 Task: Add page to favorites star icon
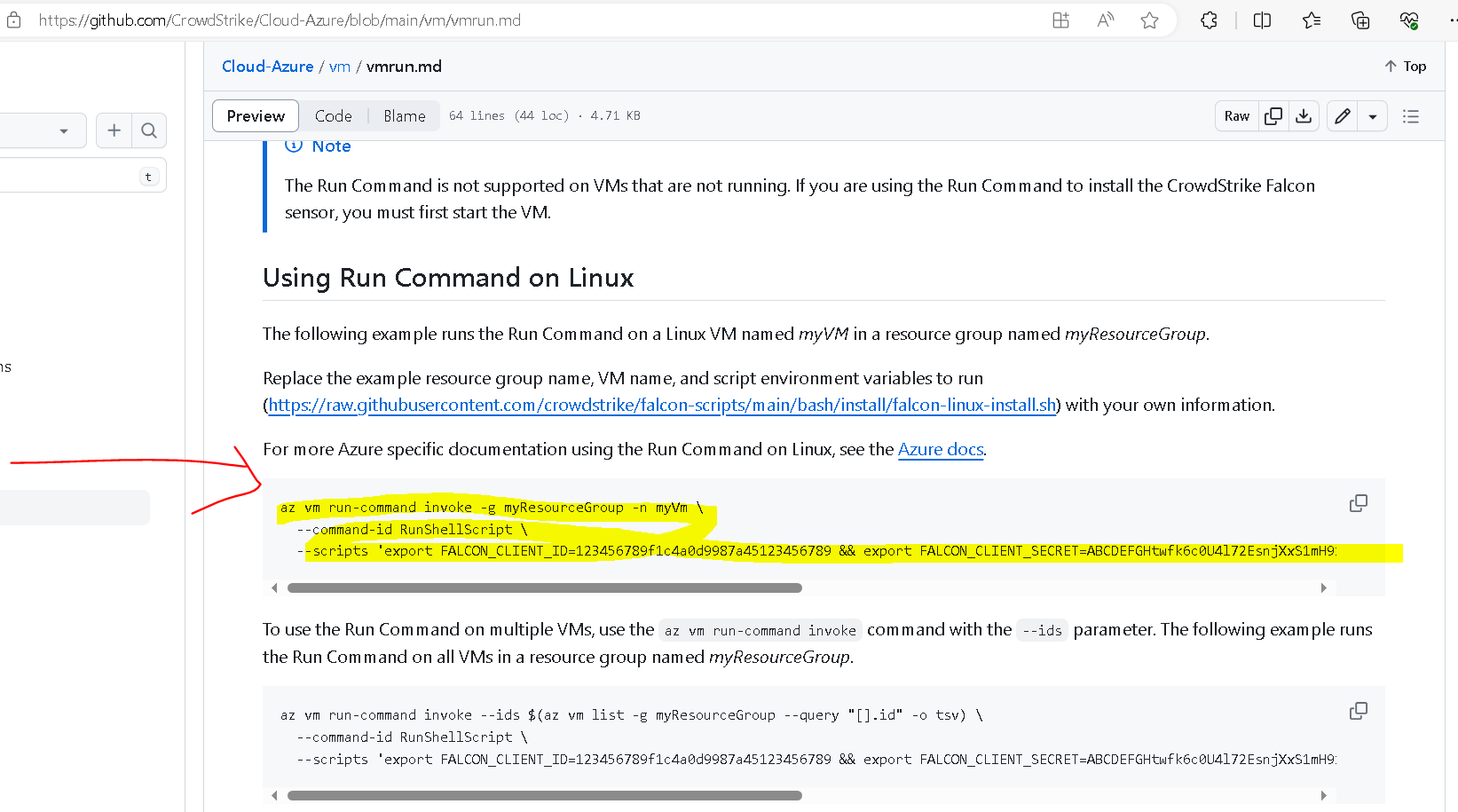click(1149, 20)
